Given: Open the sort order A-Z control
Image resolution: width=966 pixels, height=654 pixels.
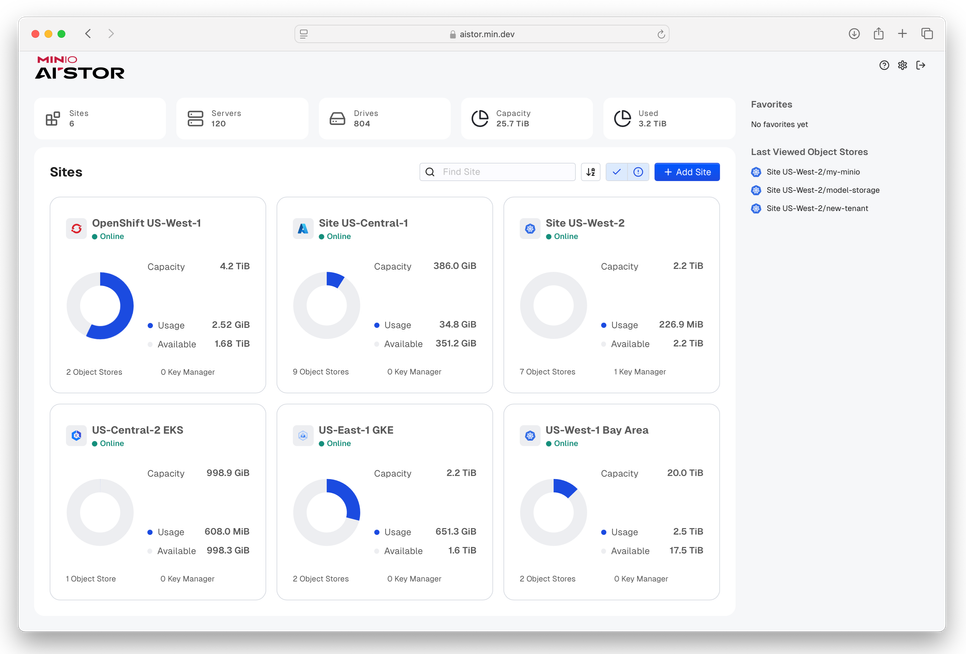Looking at the screenshot, I should coord(591,172).
